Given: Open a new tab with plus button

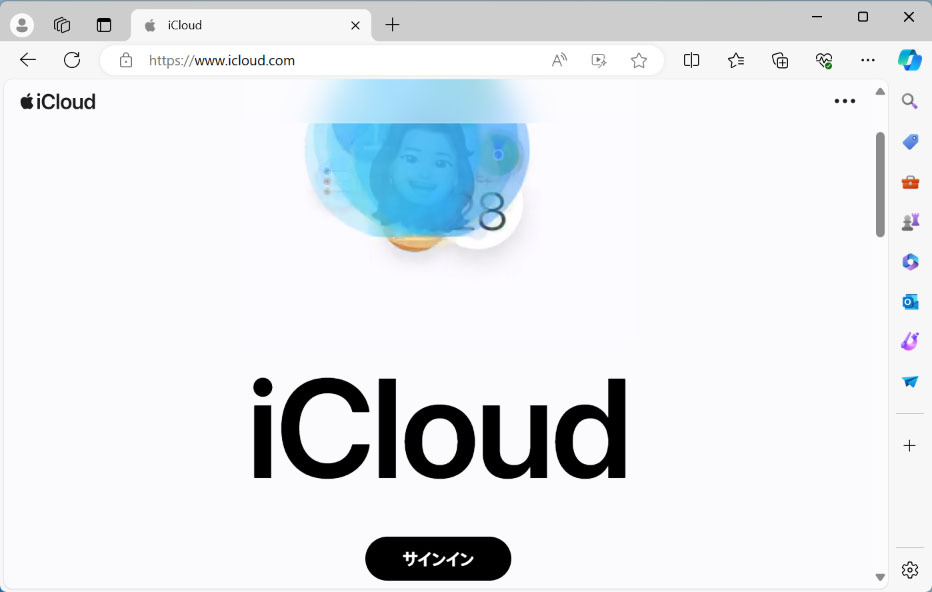Looking at the screenshot, I should (392, 25).
